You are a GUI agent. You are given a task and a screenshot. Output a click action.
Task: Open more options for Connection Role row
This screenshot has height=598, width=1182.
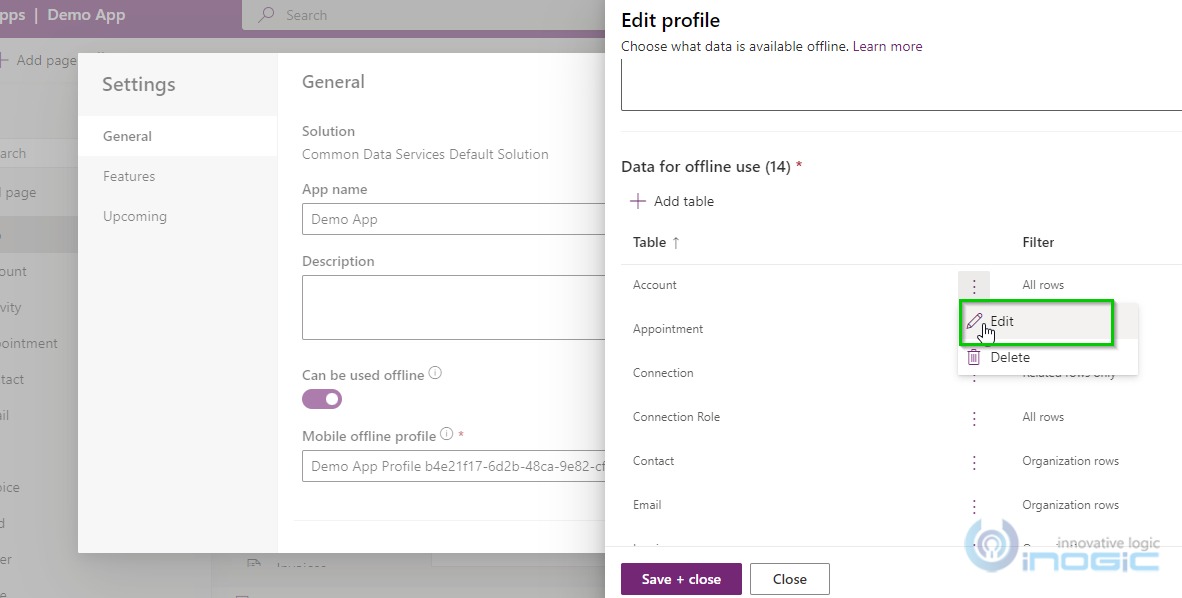[x=973, y=418]
